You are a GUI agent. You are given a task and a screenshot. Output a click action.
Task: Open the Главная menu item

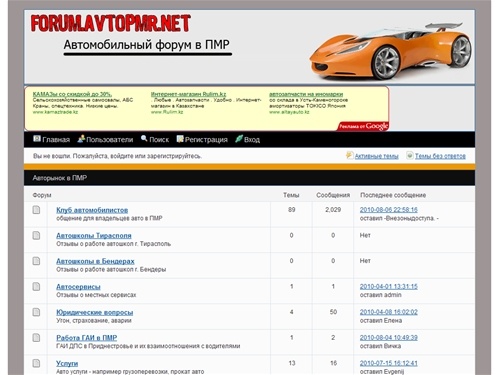point(56,140)
